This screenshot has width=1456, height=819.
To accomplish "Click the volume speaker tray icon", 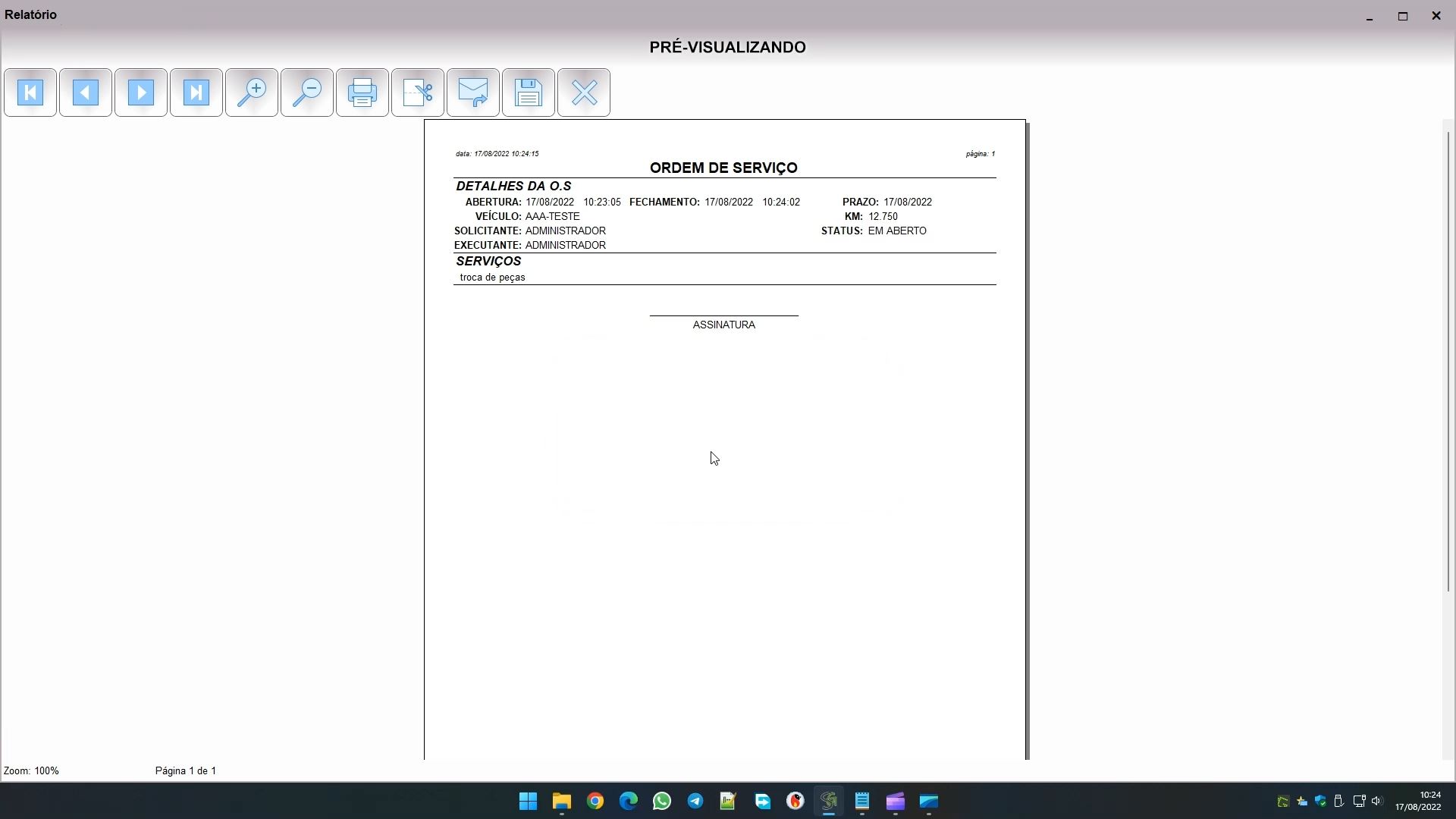I will point(1377,802).
